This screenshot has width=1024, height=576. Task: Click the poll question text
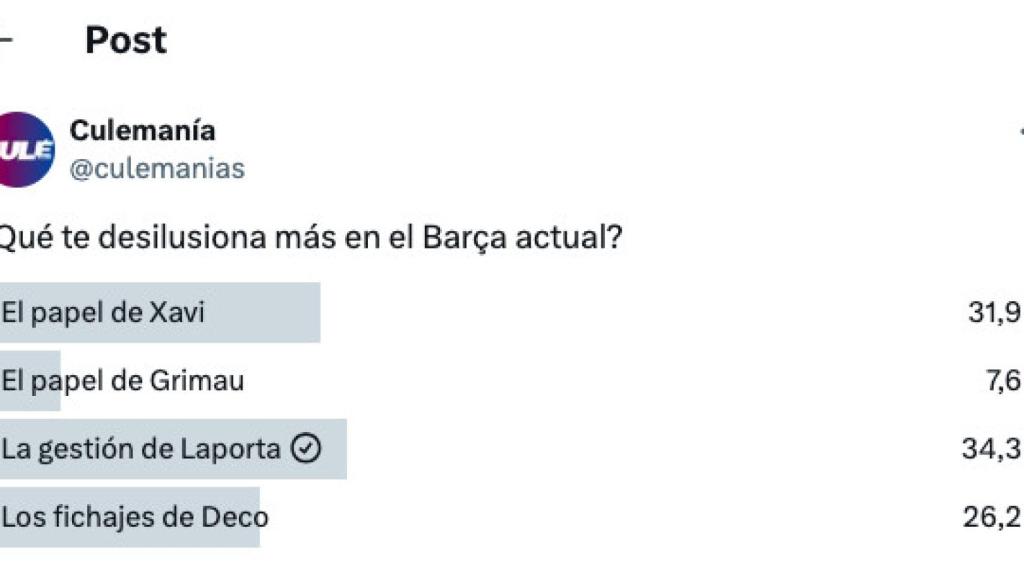coord(310,236)
